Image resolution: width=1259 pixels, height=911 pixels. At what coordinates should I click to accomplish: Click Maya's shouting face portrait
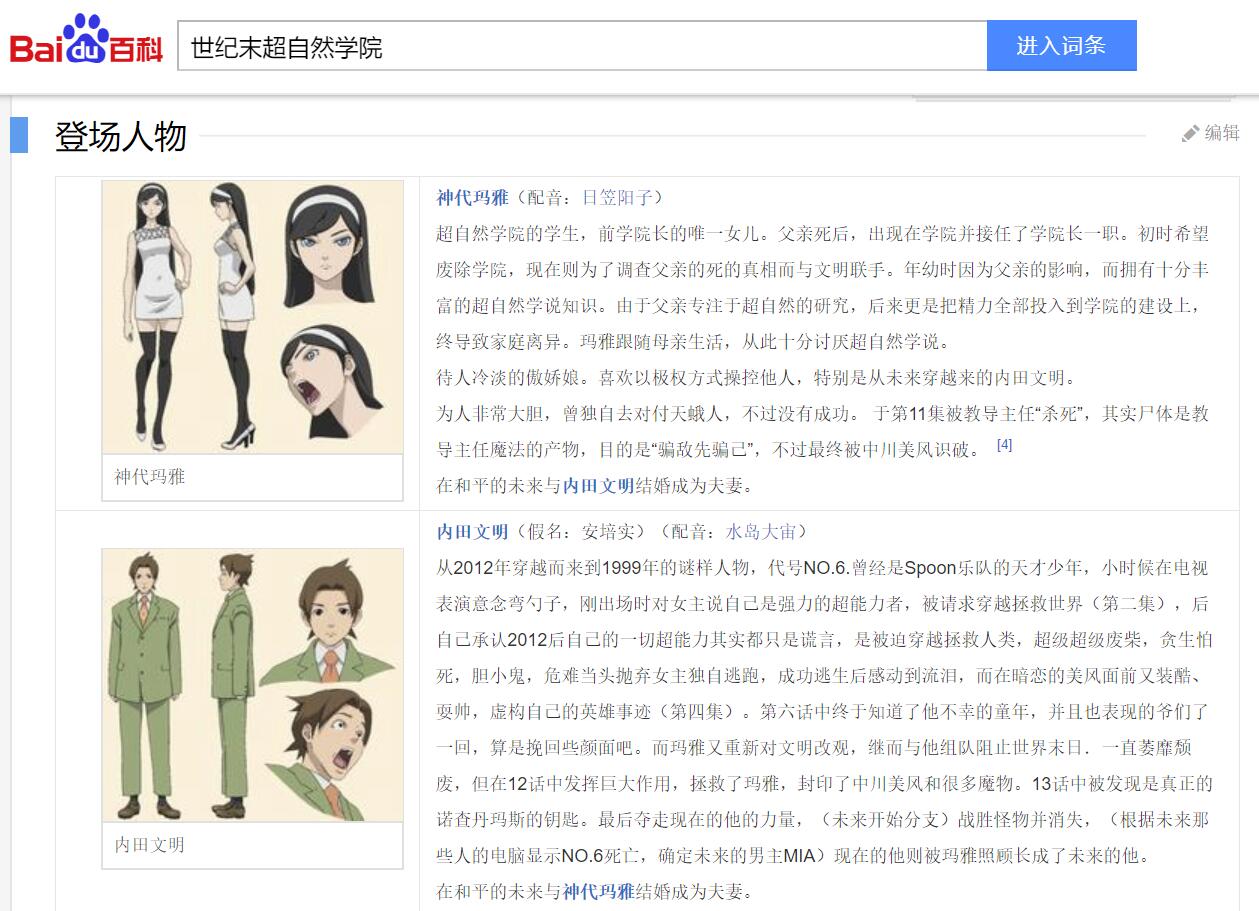coord(334,377)
